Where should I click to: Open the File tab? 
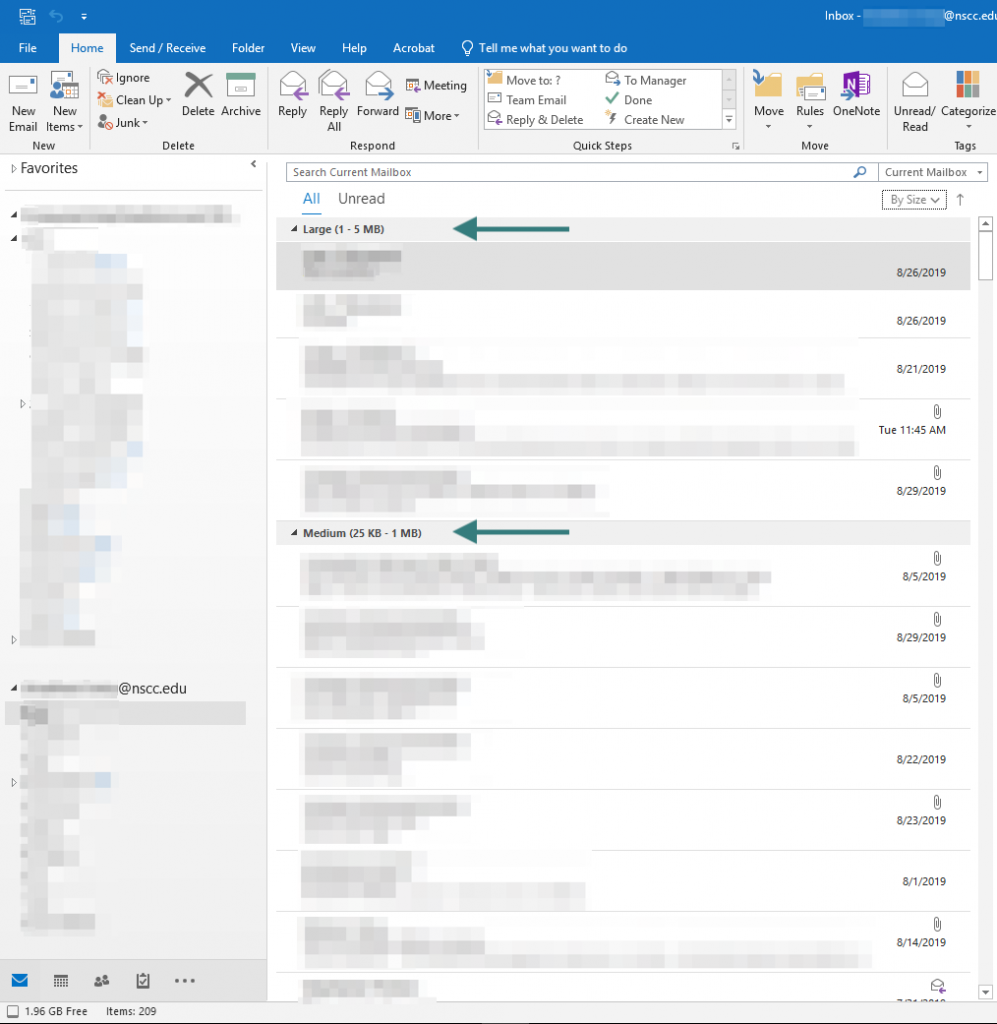(x=27, y=48)
